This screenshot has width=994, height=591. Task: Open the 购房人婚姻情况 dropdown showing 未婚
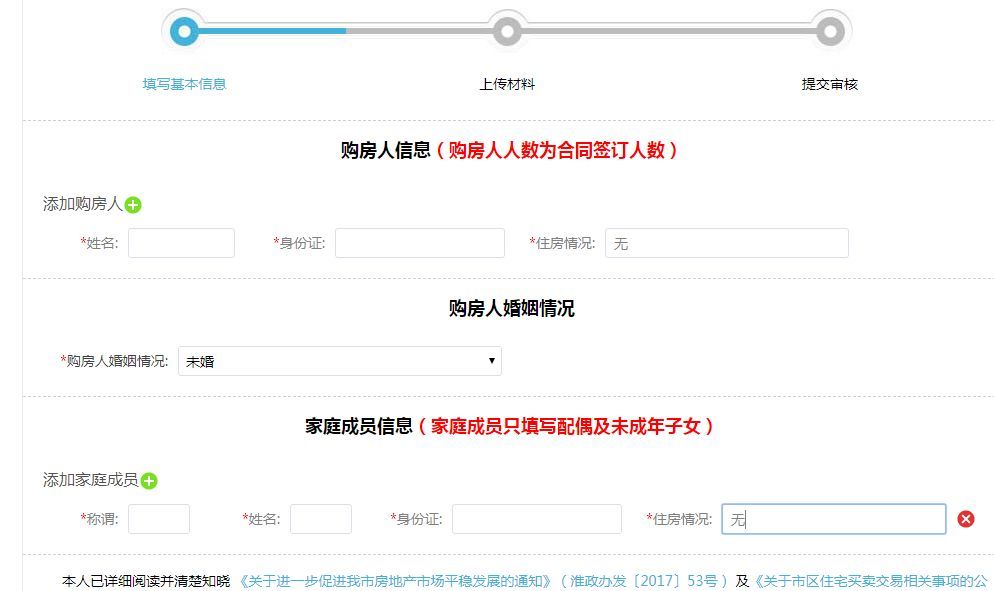click(x=340, y=361)
